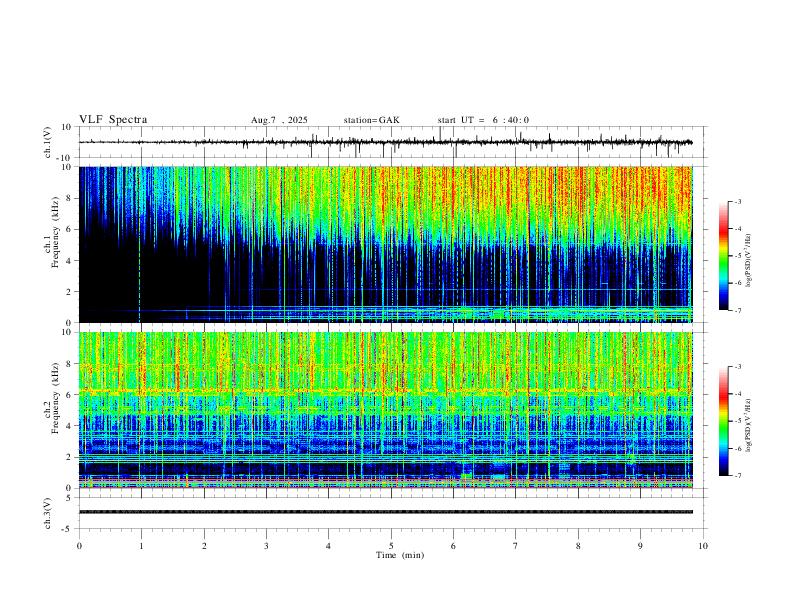Click the "start UT = 6 :40: 0" label

(x=483, y=120)
